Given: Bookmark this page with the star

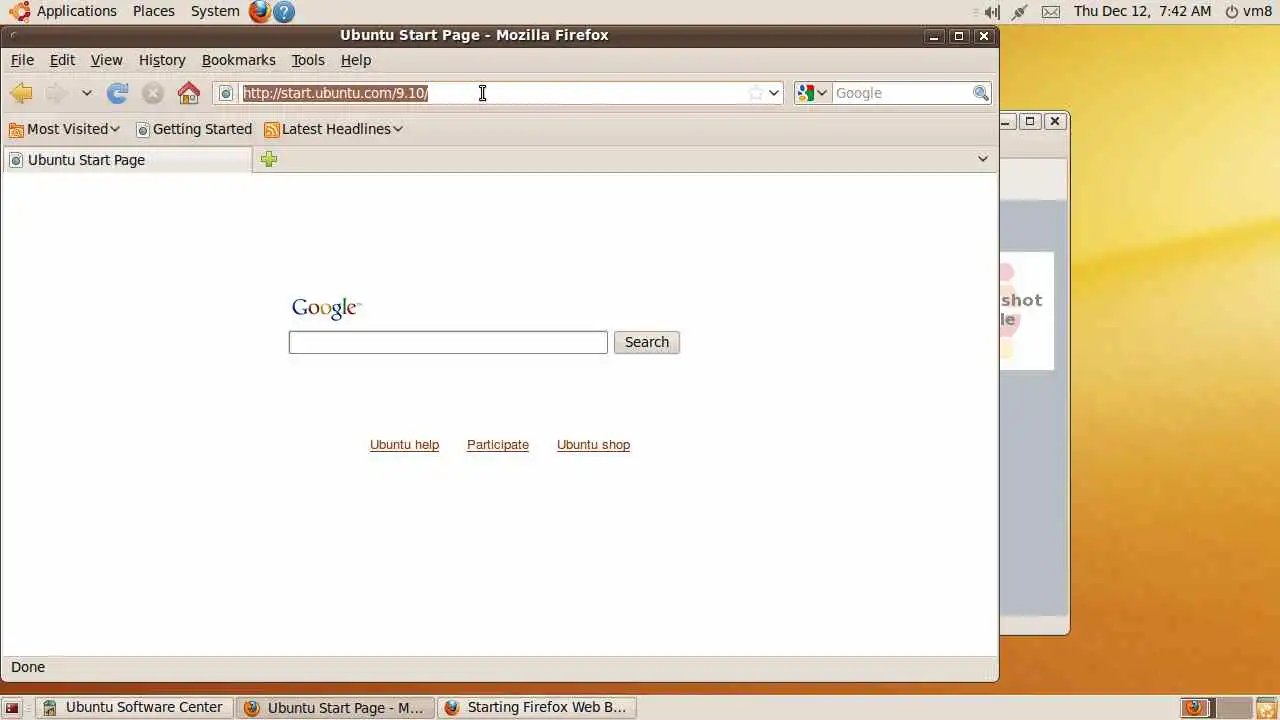Looking at the screenshot, I should (756, 93).
